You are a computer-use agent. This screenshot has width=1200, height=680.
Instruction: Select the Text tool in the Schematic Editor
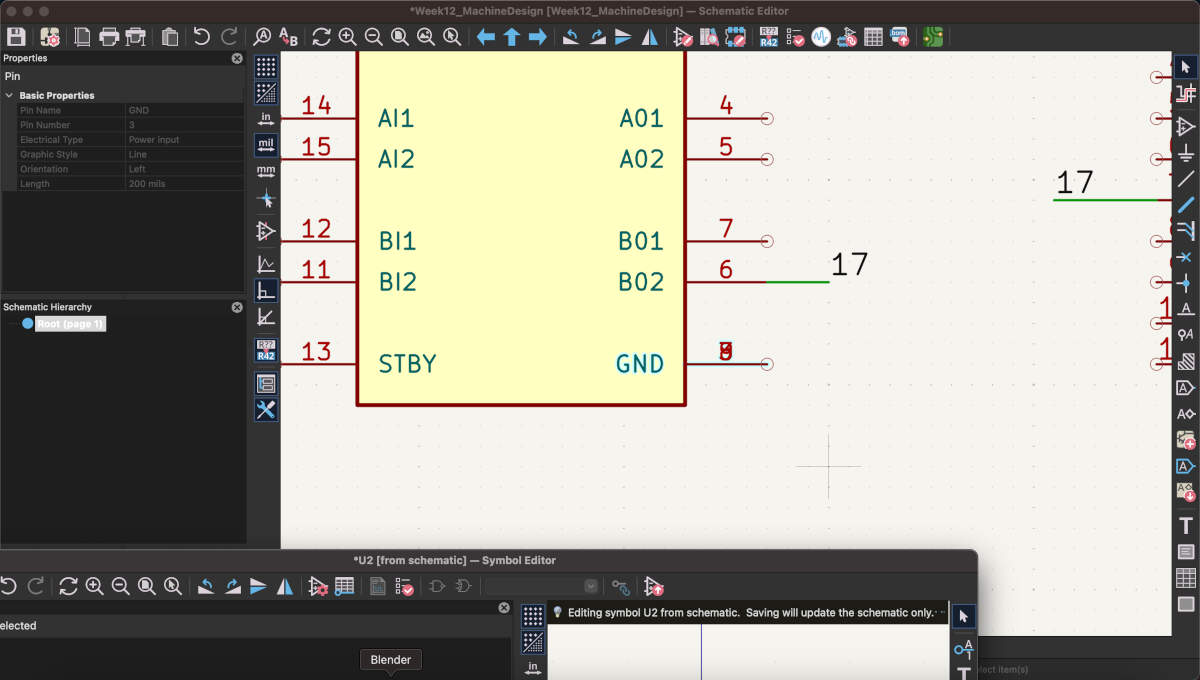(x=1186, y=526)
